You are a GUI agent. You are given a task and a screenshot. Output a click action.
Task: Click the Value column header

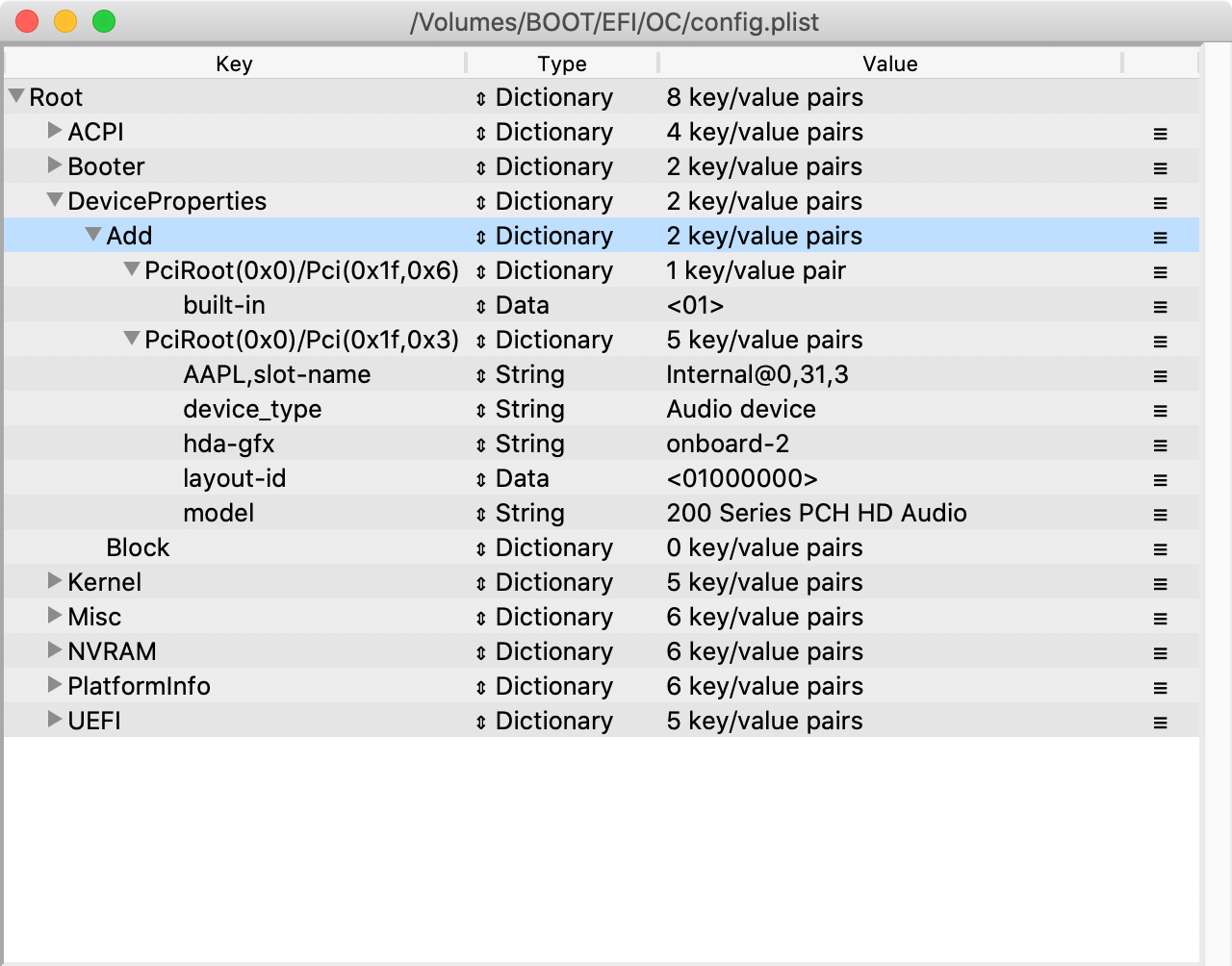click(x=889, y=64)
